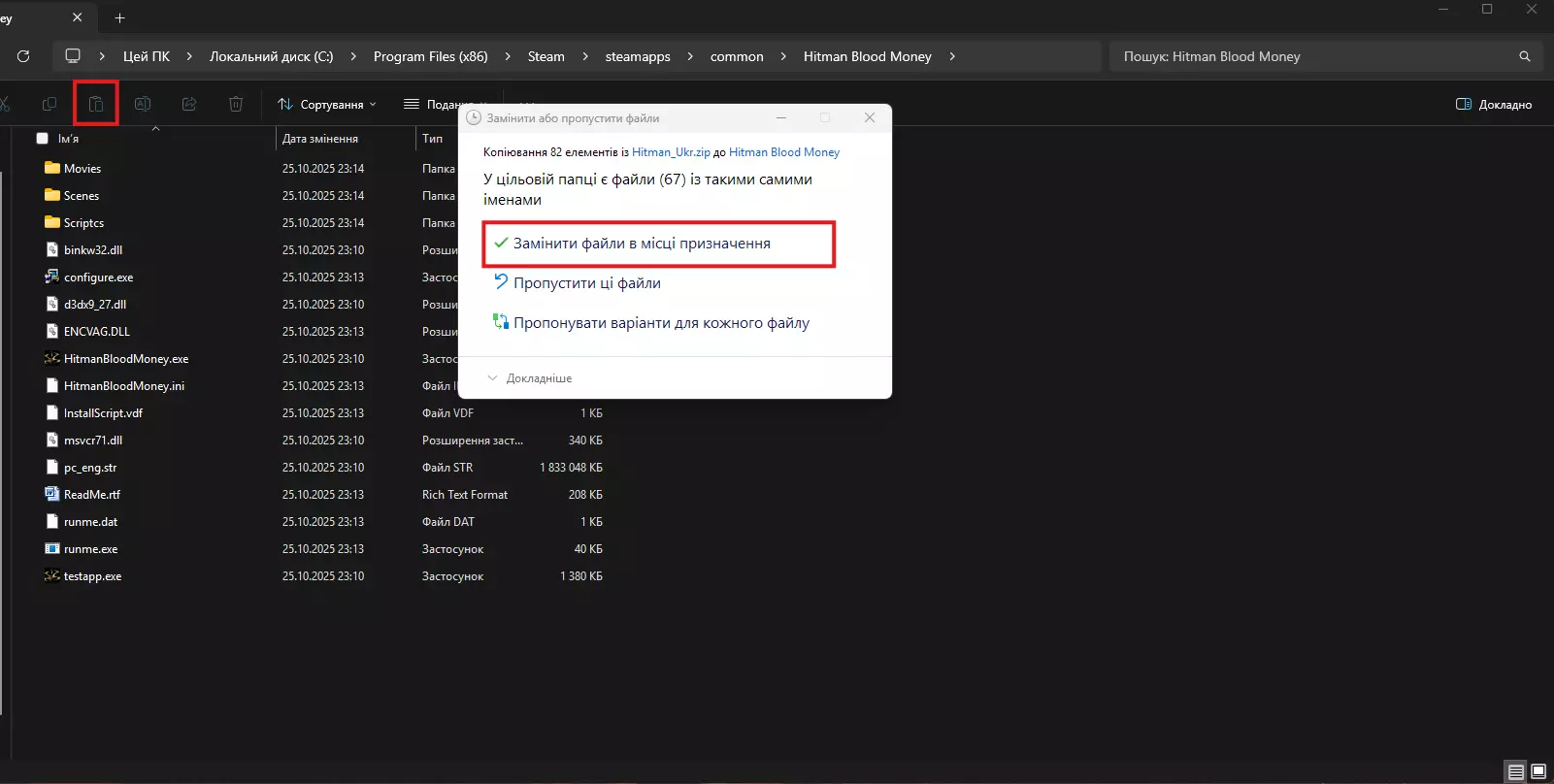
Task: Refresh the current folder view
Action: click(x=23, y=56)
